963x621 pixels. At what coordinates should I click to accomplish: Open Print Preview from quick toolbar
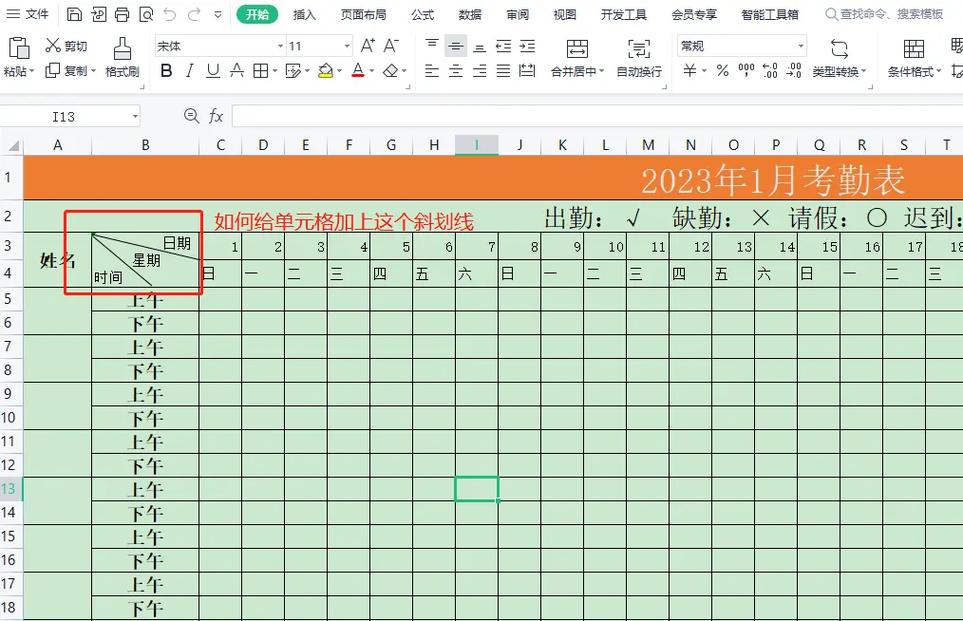(146, 14)
